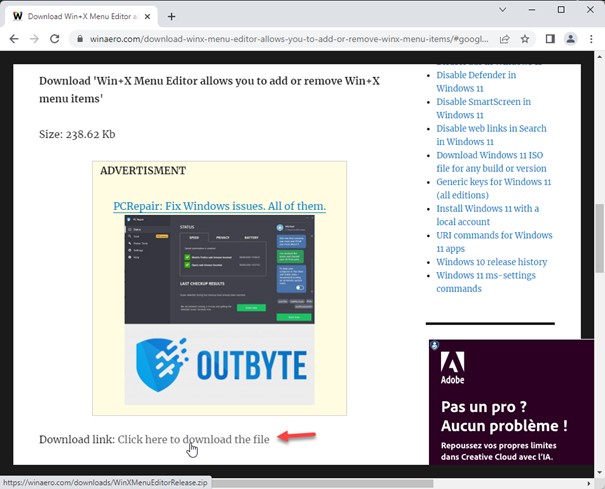Image resolution: width=605 pixels, height=489 pixels.
Task: Click the Size: 238.62 Kb text
Action: [x=77, y=134]
